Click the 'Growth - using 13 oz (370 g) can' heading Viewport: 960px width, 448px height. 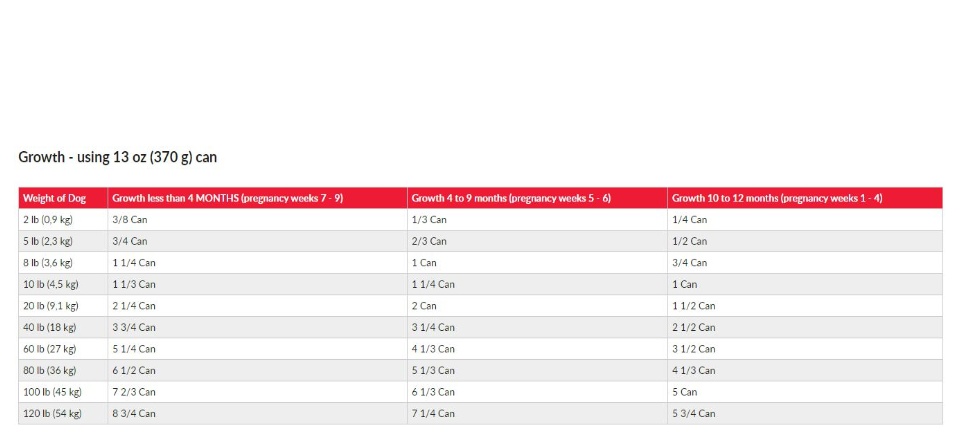(117, 157)
